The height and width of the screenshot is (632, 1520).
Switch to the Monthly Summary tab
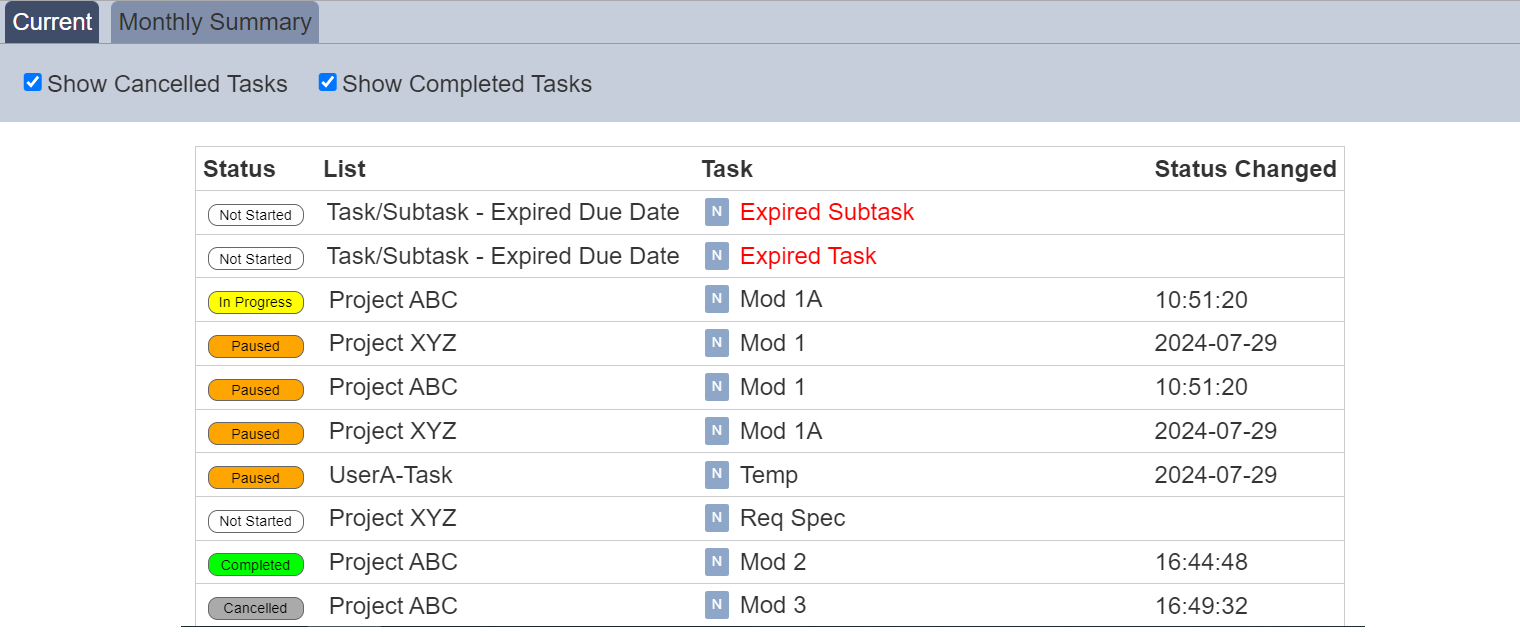[215, 22]
